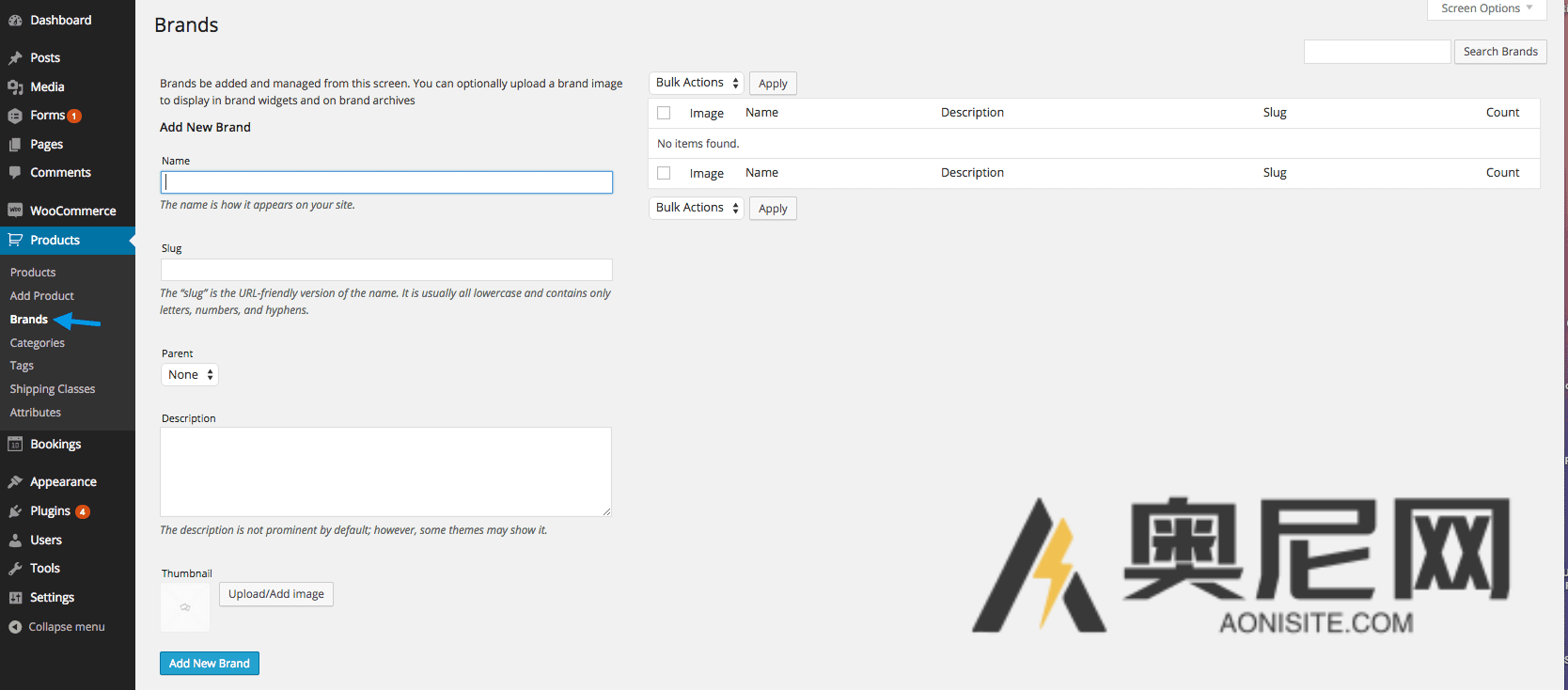Click the Appearance paintbrush icon
Viewport: 1568px width, 690px height.
(15, 482)
